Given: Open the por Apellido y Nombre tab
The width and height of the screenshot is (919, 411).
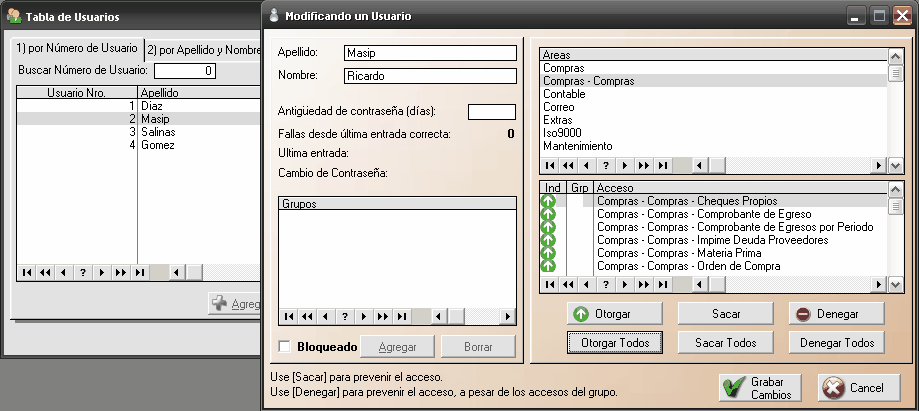Looking at the screenshot, I should coord(204,49).
